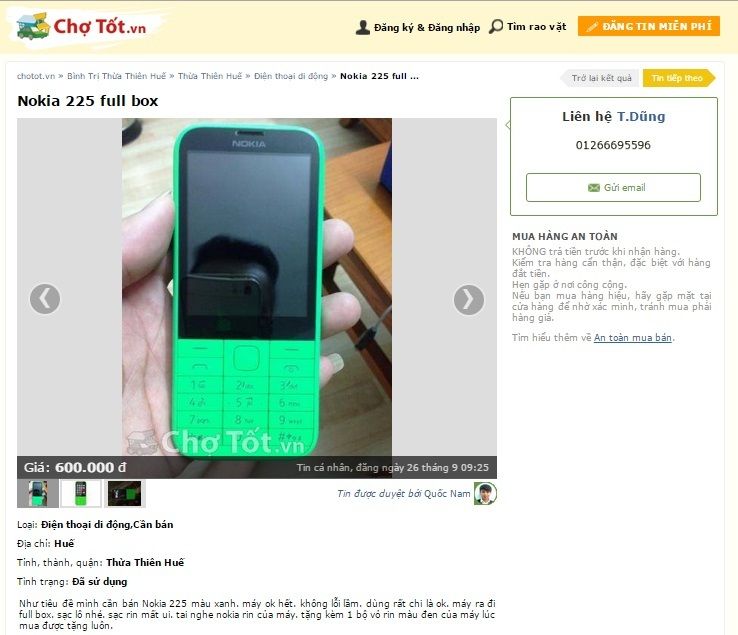
Task: Select the third dark photo thumbnail
Action: tap(124, 493)
